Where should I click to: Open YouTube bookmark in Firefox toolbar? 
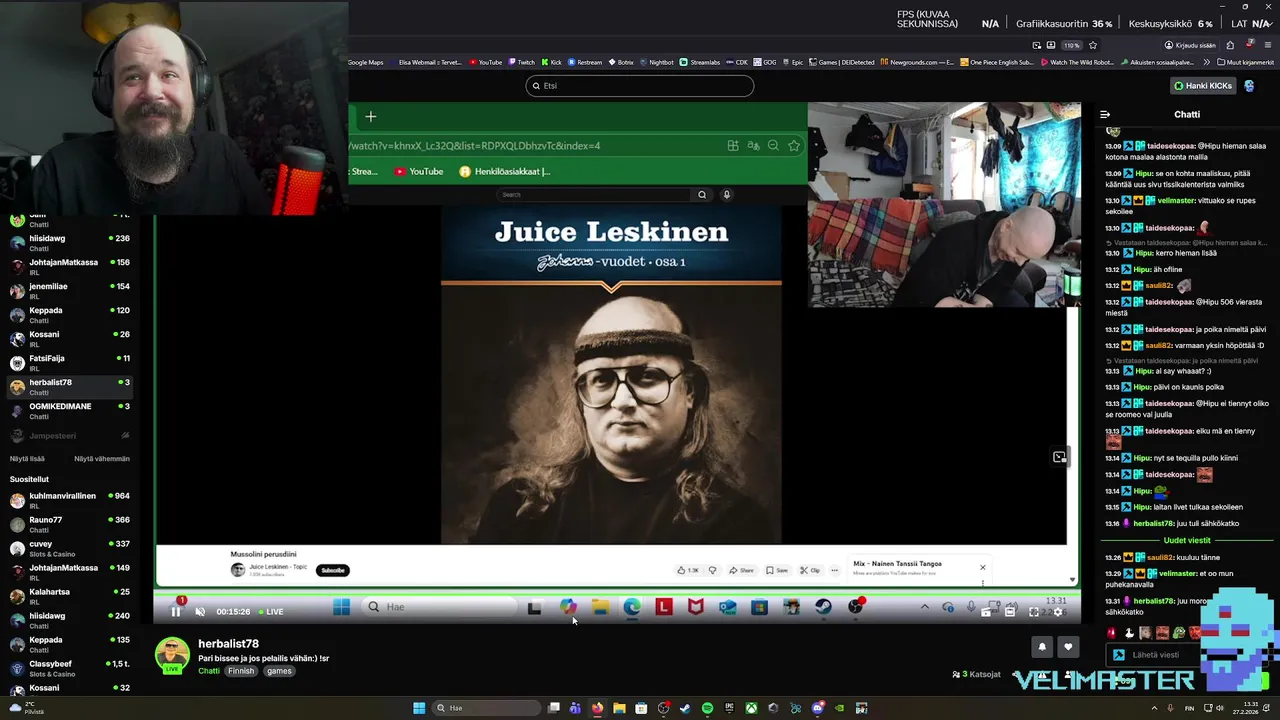point(485,62)
